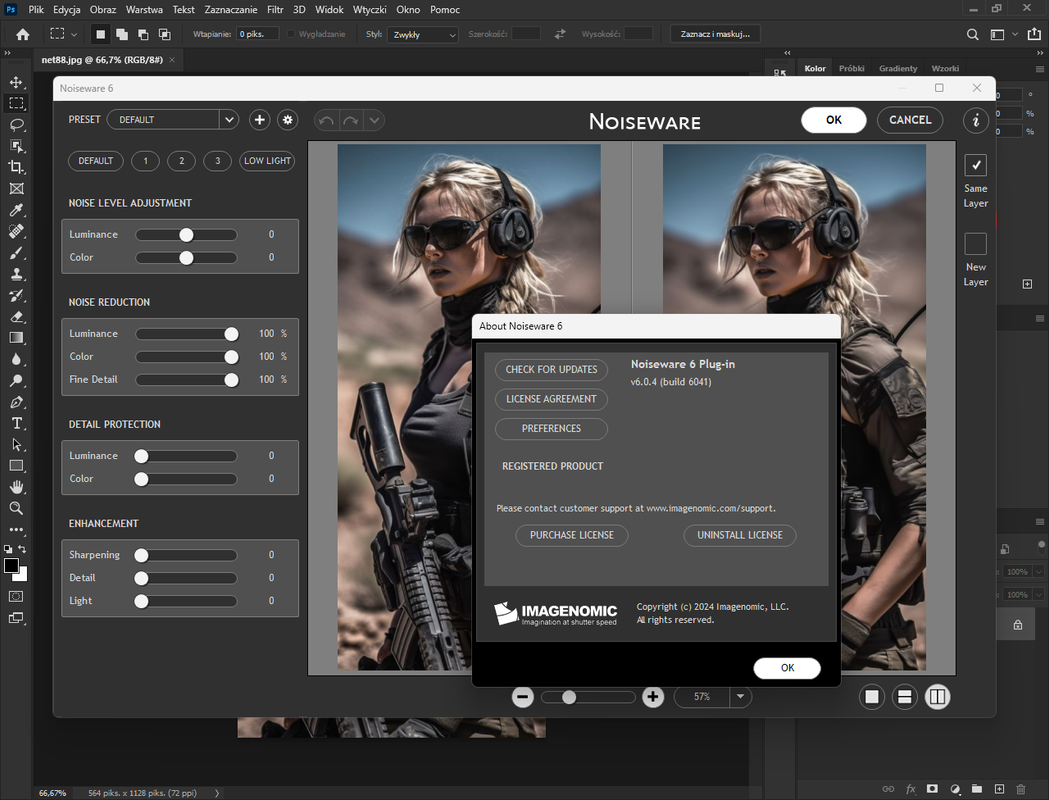Select the Frame tool
The width and height of the screenshot is (1049, 800).
pos(16,189)
